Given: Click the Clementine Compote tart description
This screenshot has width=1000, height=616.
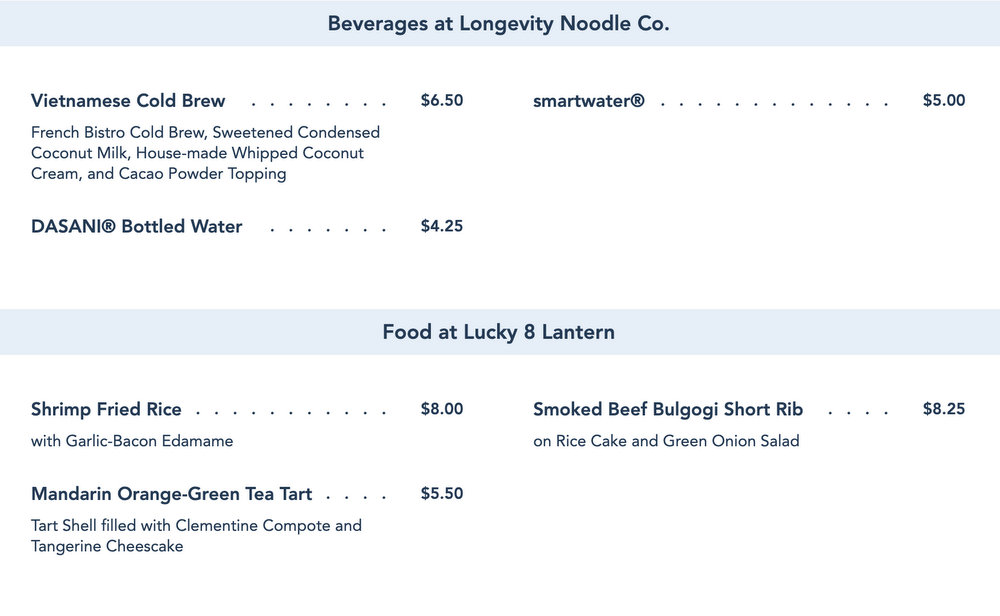Looking at the screenshot, I should (x=196, y=536).
